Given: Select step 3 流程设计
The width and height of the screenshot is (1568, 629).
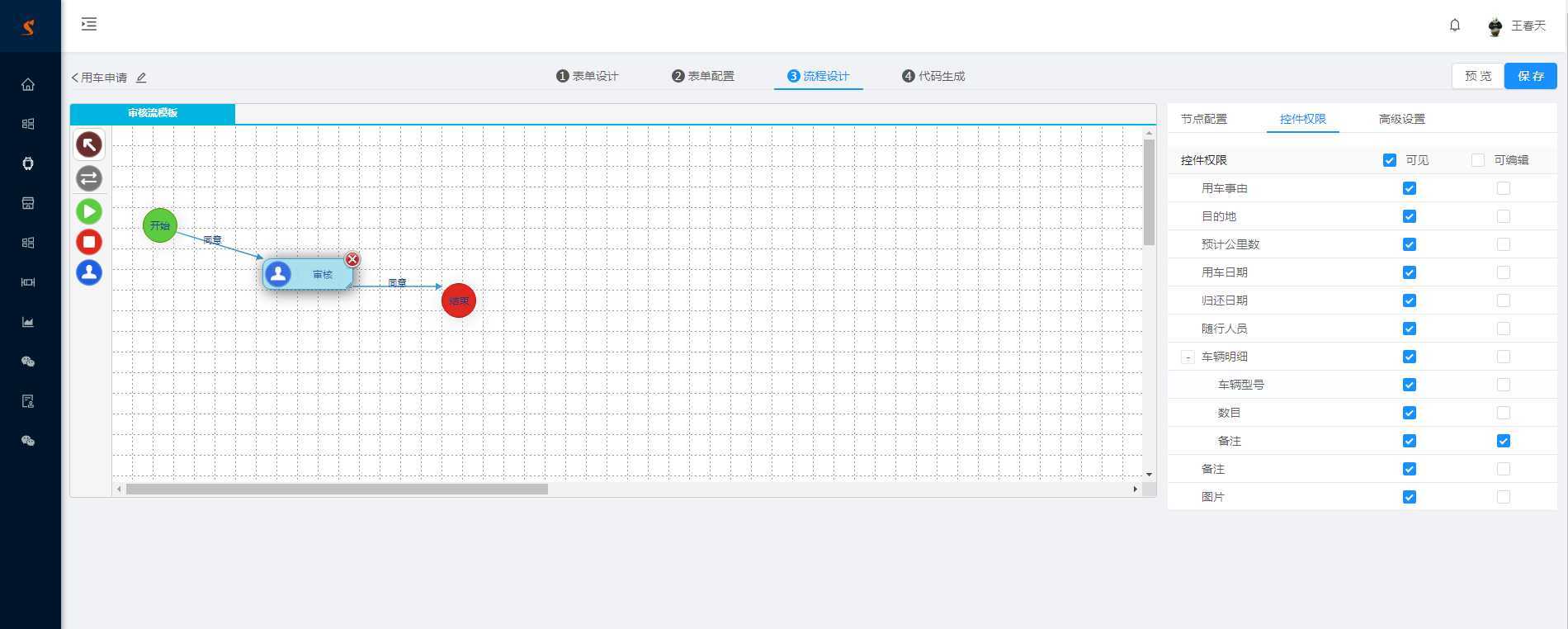Looking at the screenshot, I should click(x=819, y=76).
